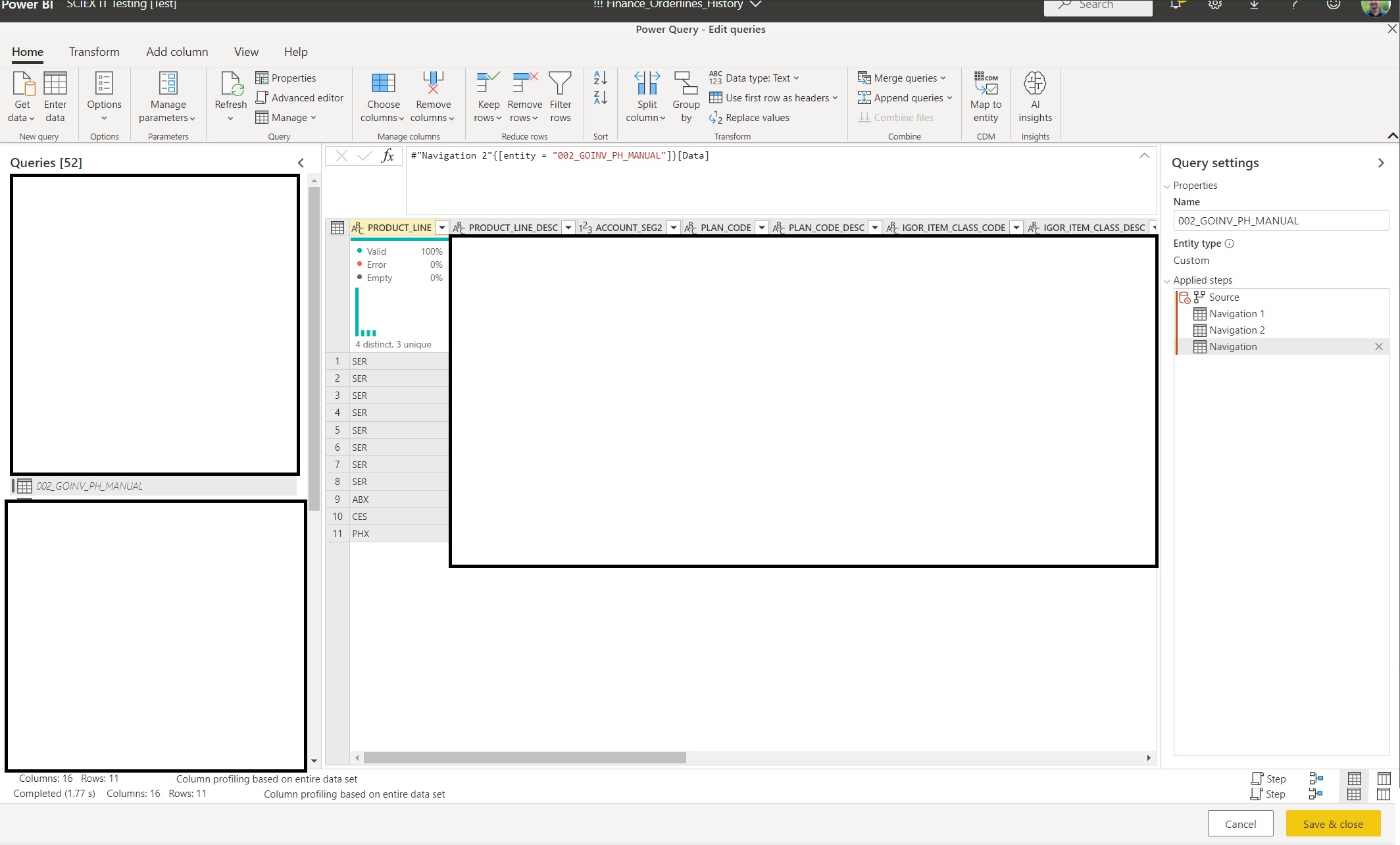Collapse the formula bar
Screen dimensions: 1400x845
(1145, 156)
